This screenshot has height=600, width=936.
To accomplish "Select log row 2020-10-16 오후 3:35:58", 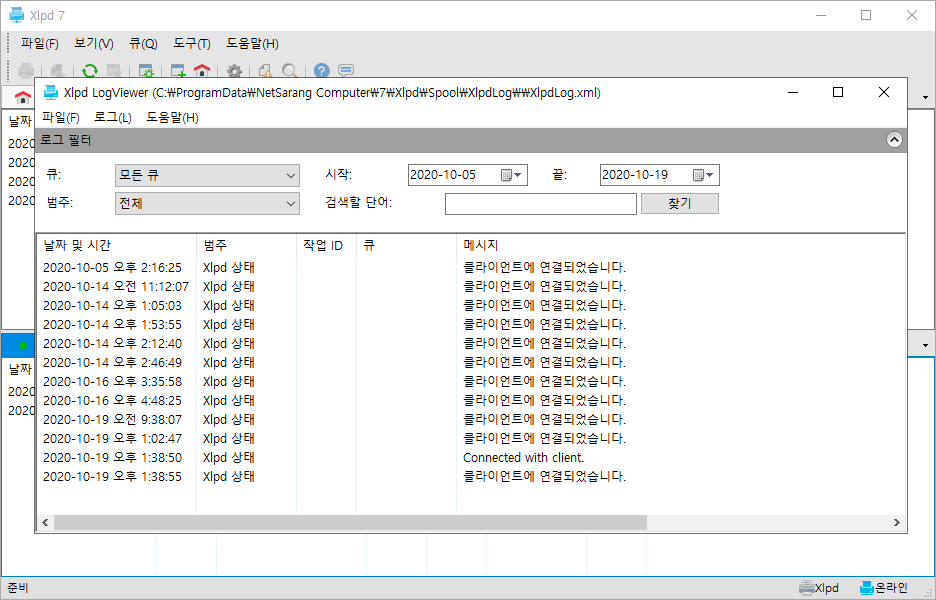I will tap(471, 381).
